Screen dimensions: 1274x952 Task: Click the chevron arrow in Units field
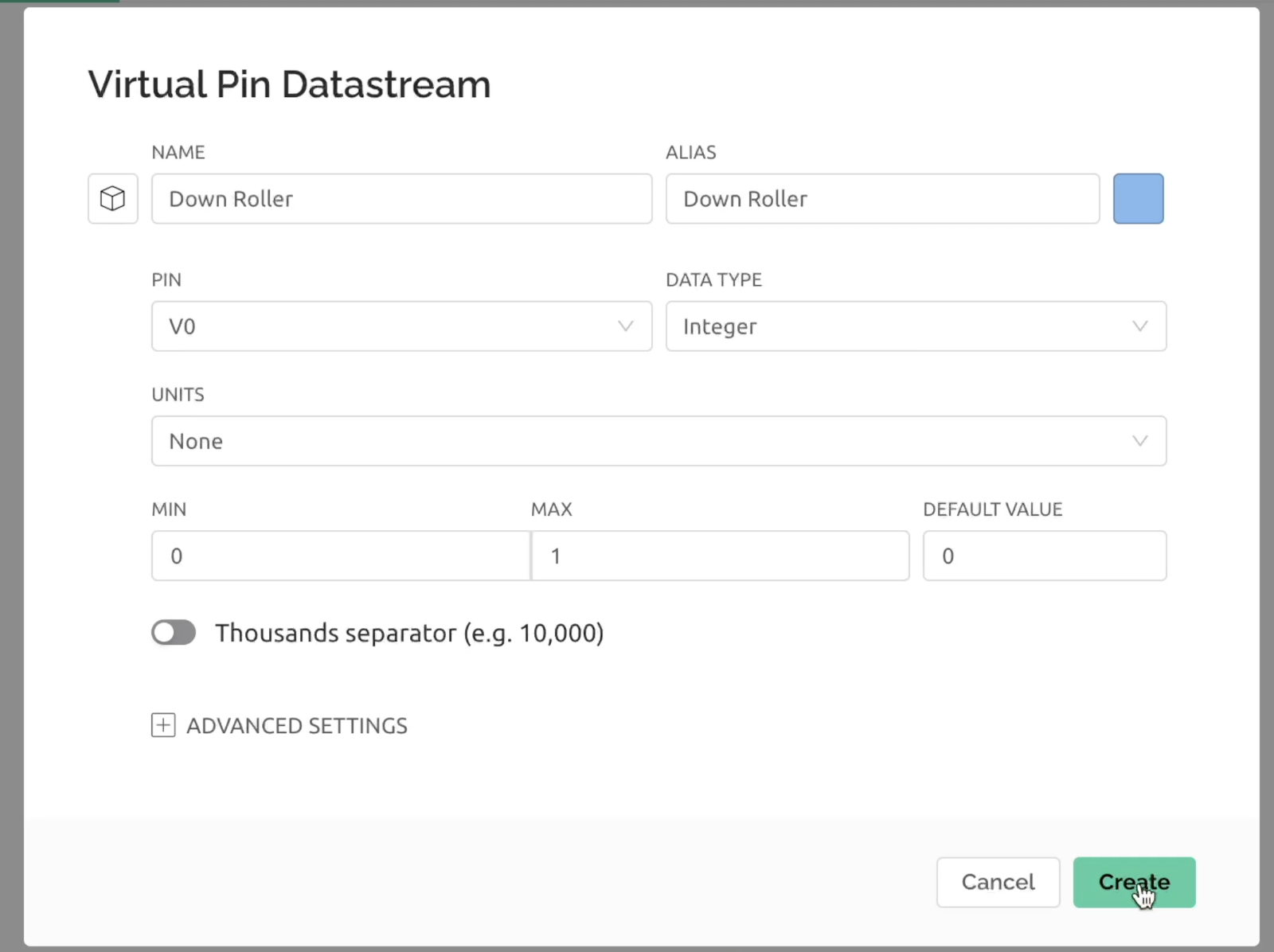[x=1140, y=441]
